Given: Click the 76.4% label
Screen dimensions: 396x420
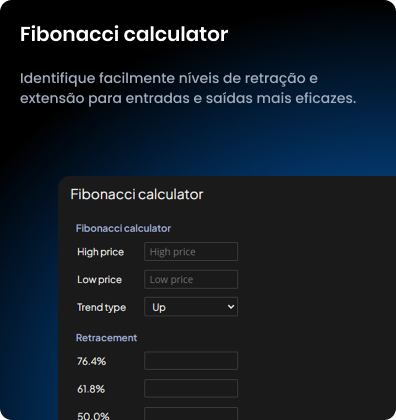Looking at the screenshot, I should (91, 361).
